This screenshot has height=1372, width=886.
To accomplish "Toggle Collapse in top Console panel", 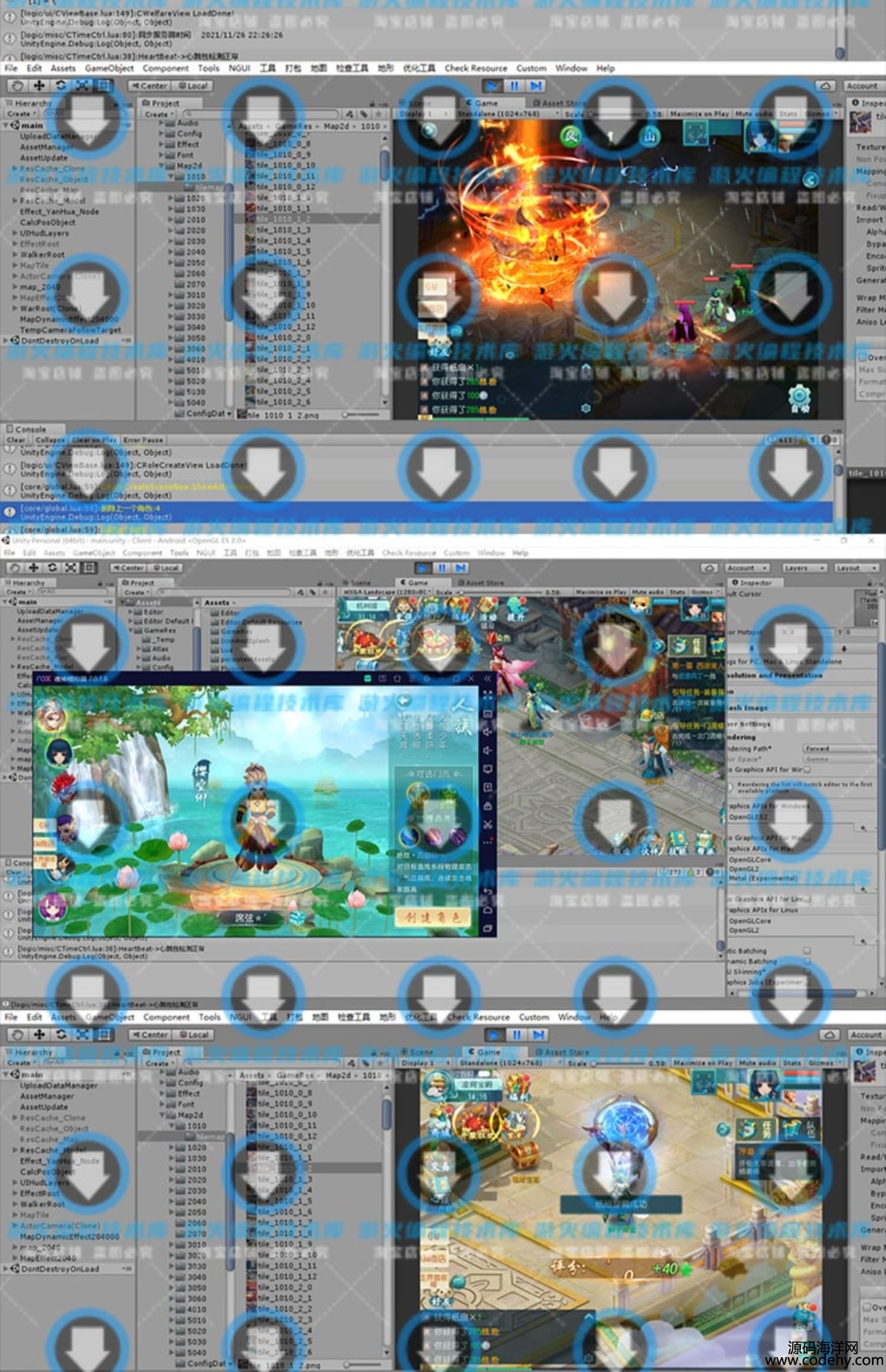I will coord(50,440).
